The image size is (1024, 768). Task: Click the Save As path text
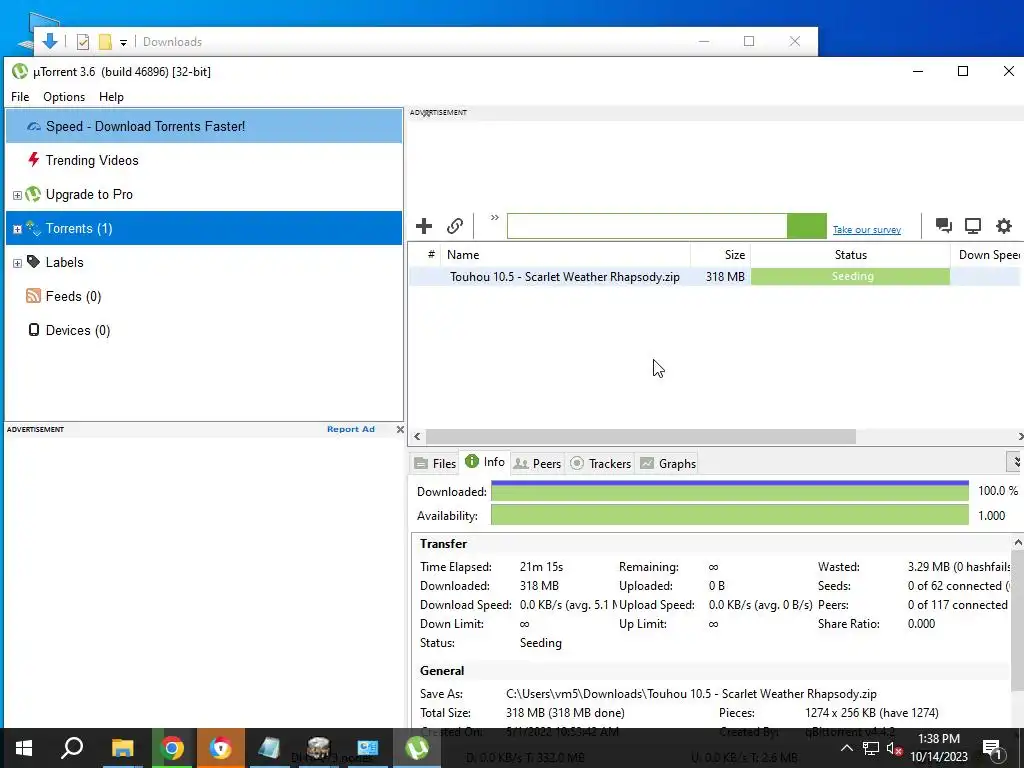click(691, 694)
